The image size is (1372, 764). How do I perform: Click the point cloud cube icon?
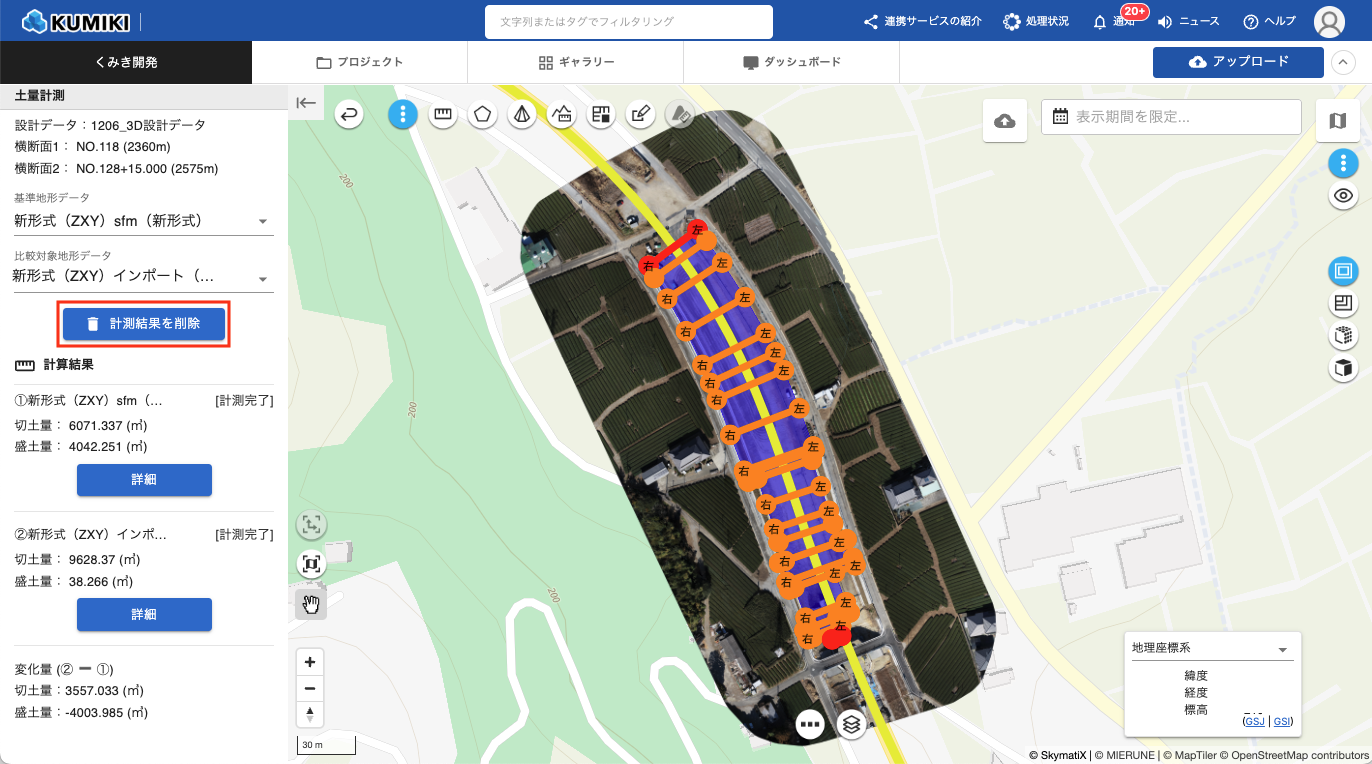click(1343, 335)
